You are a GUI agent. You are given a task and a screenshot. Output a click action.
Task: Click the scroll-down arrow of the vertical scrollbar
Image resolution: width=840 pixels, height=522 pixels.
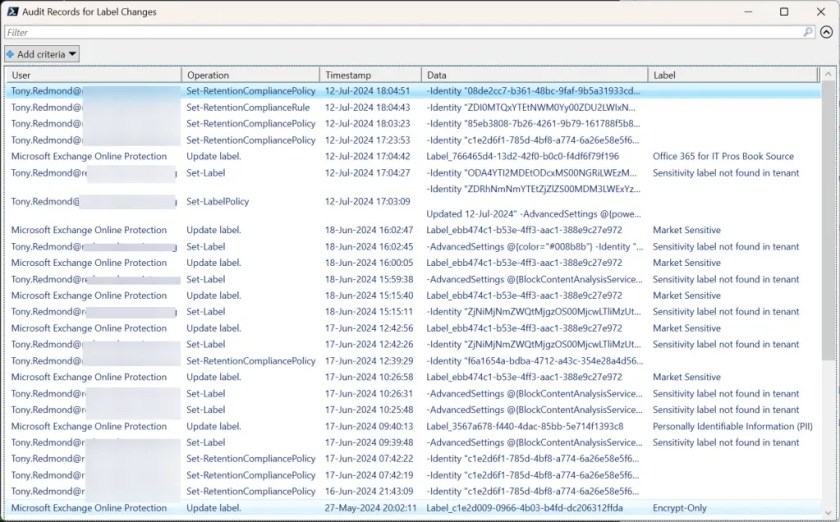tap(828, 511)
